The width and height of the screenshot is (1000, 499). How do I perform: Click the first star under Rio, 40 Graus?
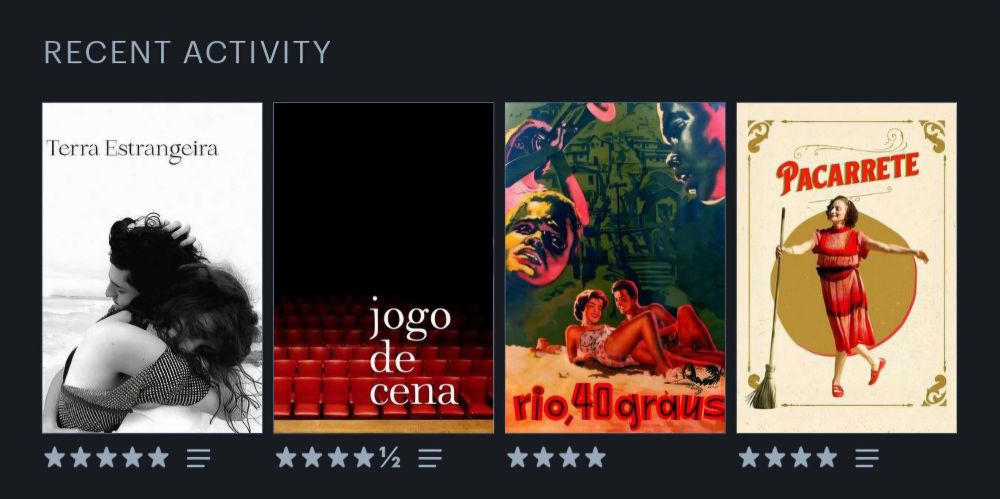[x=518, y=457]
